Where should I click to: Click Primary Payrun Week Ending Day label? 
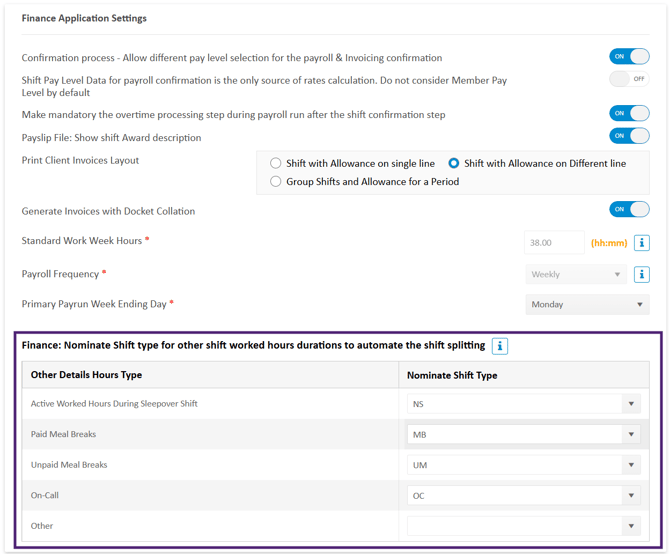point(94,304)
